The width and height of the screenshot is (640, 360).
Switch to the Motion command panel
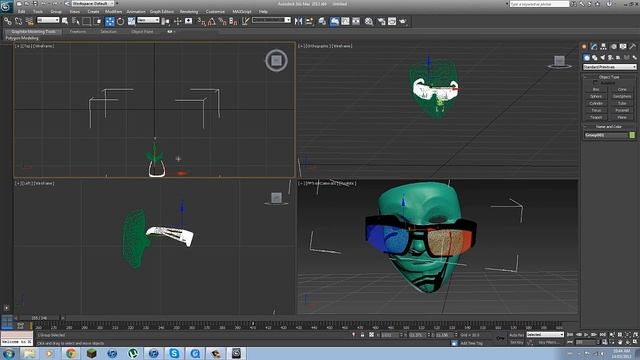coord(613,47)
